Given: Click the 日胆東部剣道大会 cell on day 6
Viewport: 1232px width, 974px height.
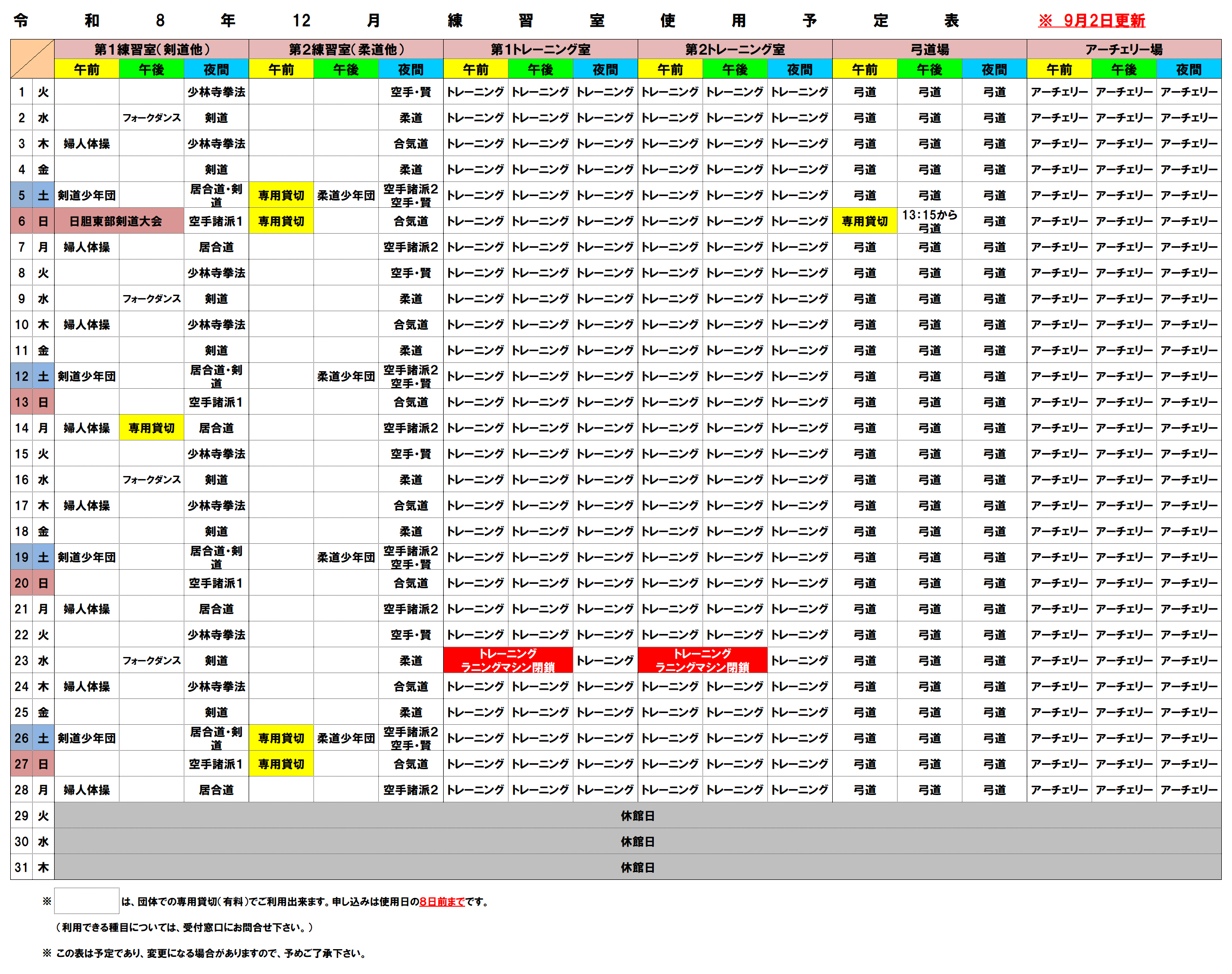Looking at the screenshot, I should pyautogui.click(x=119, y=221).
